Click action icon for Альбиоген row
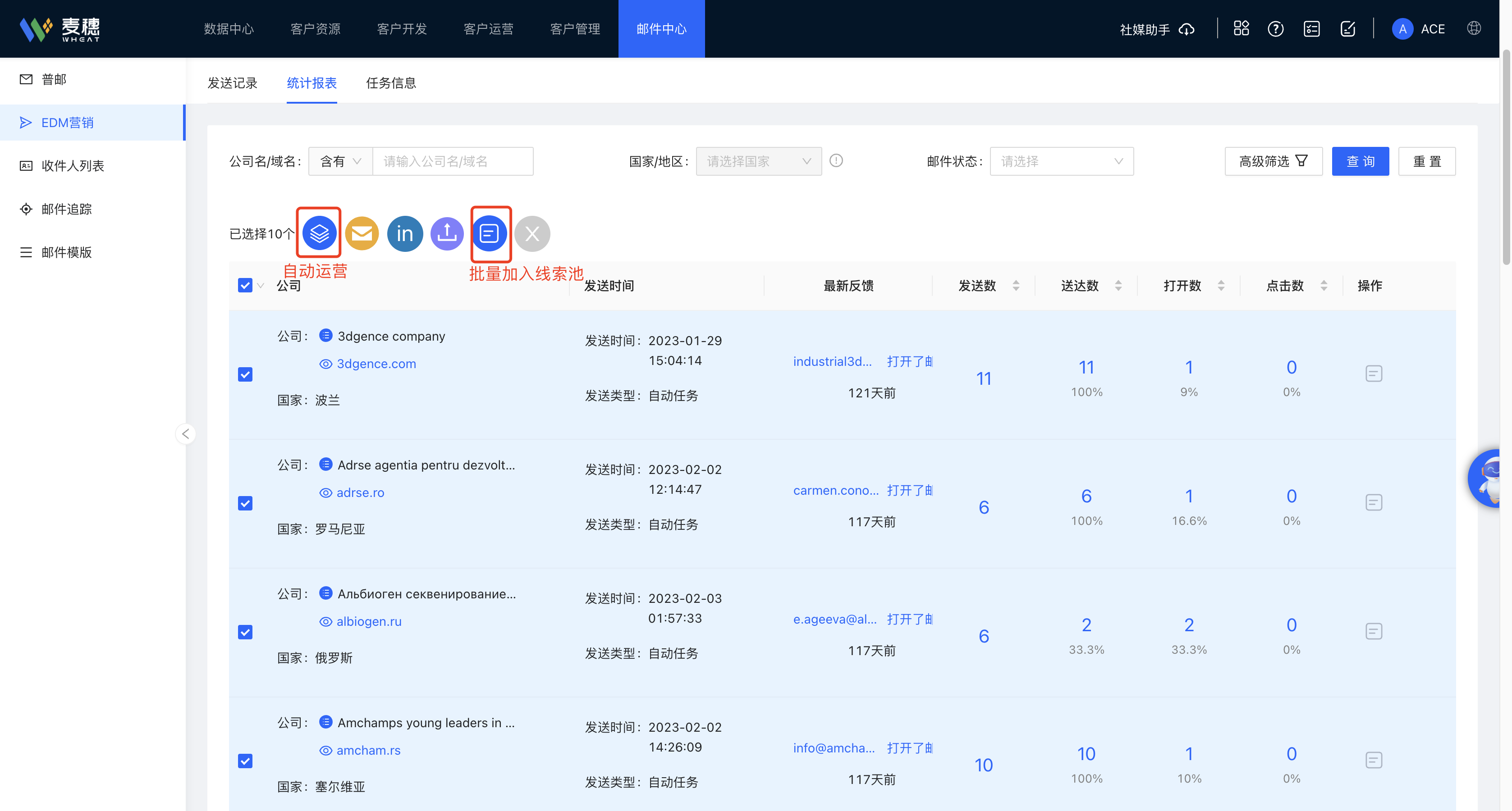This screenshot has width=1512, height=811. point(1374,631)
